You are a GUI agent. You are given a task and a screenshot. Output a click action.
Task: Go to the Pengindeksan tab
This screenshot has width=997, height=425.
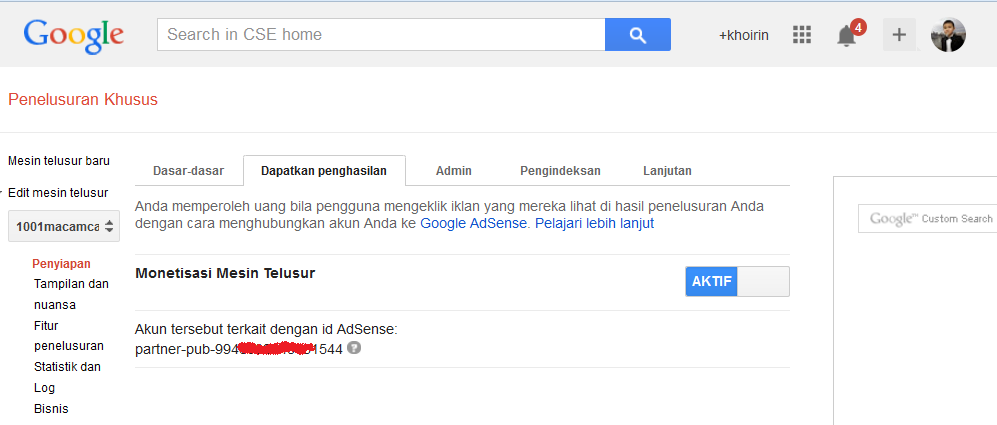click(560, 171)
